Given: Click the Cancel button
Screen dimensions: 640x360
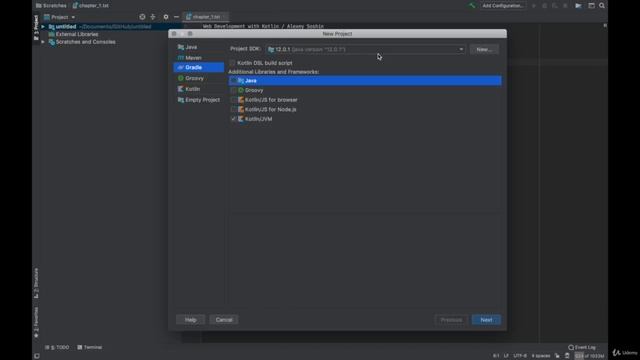Looking at the screenshot, I should click(224, 320).
